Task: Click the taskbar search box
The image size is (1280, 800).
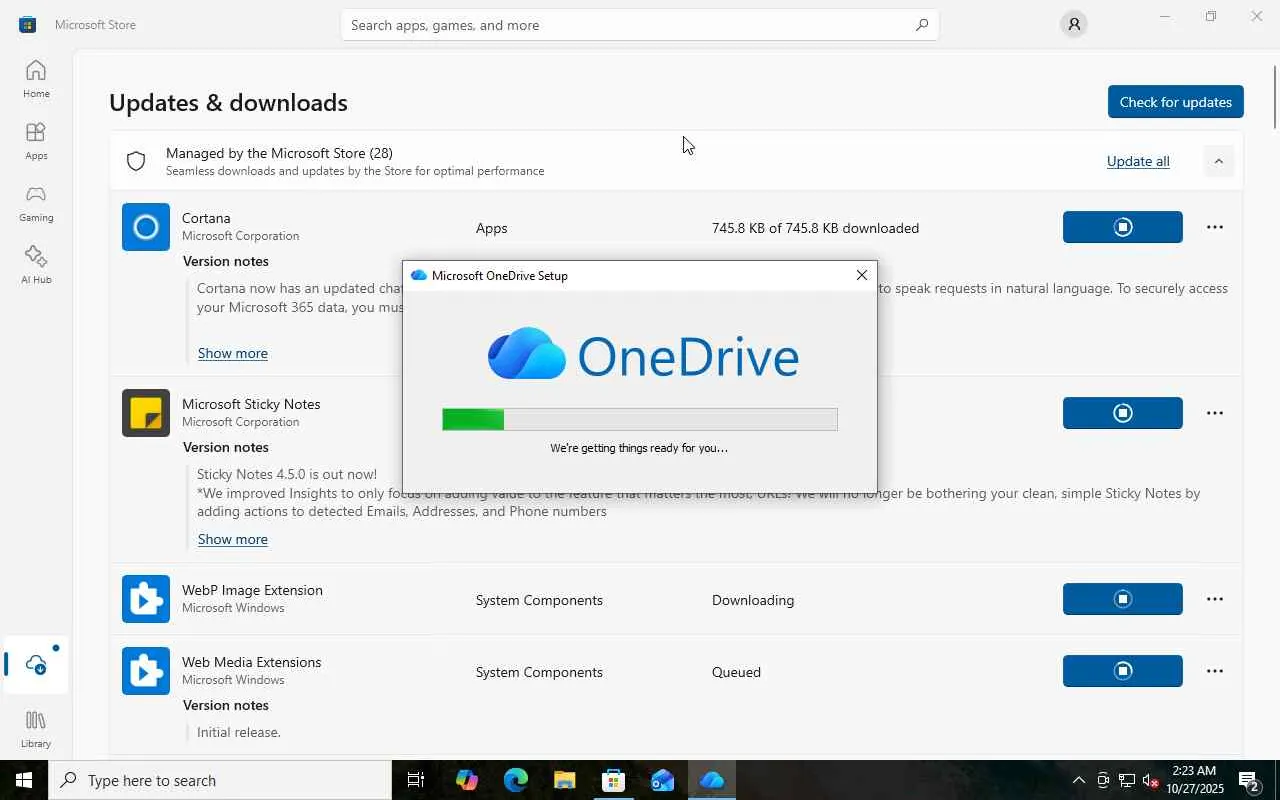Action: click(220, 780)
